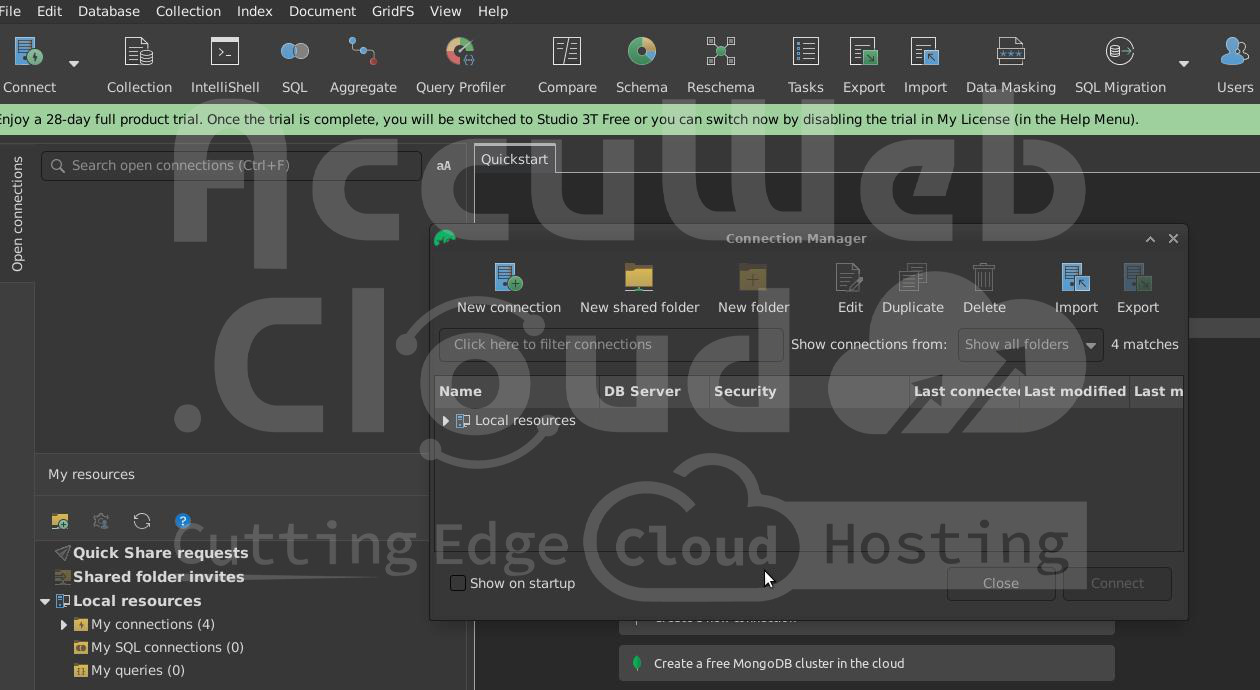Create a New shared folder
Viewport: 1260px width, 690px height.
(639, 289)
